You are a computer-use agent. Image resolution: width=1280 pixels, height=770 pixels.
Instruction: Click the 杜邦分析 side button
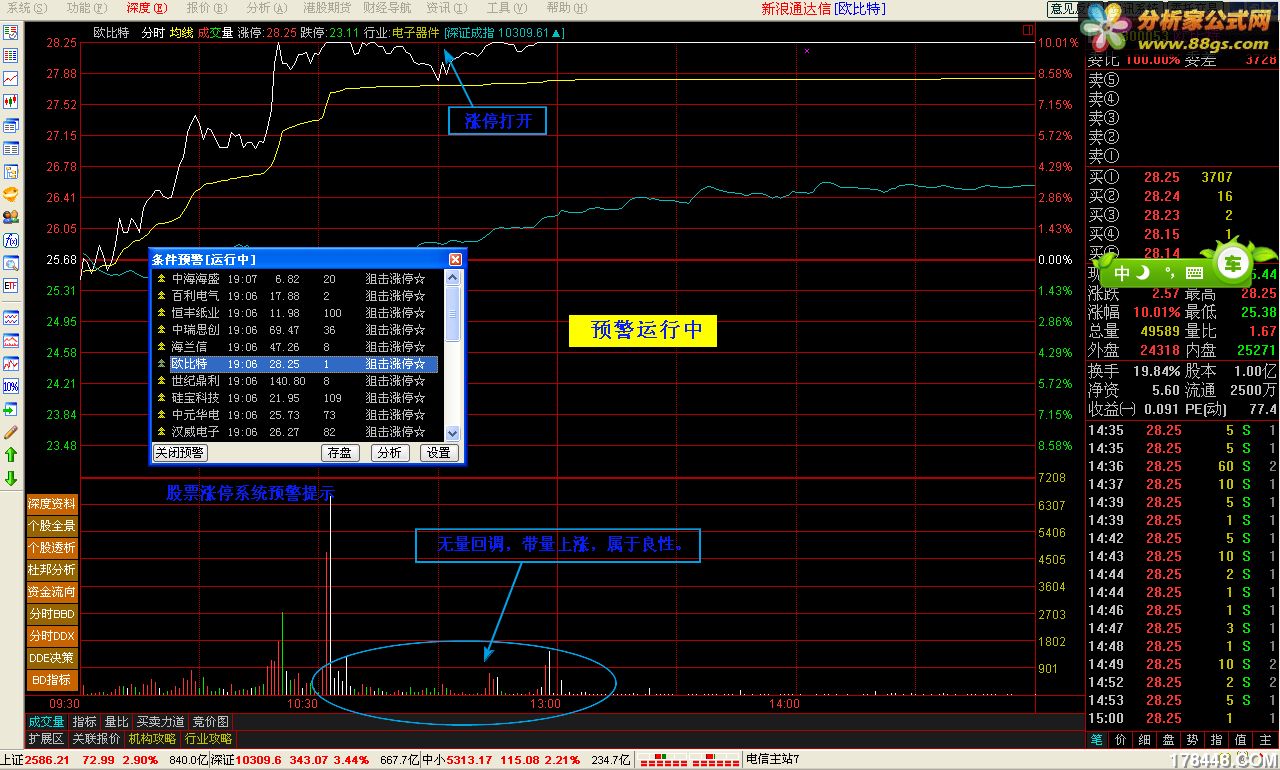click(x=52, y=570)
